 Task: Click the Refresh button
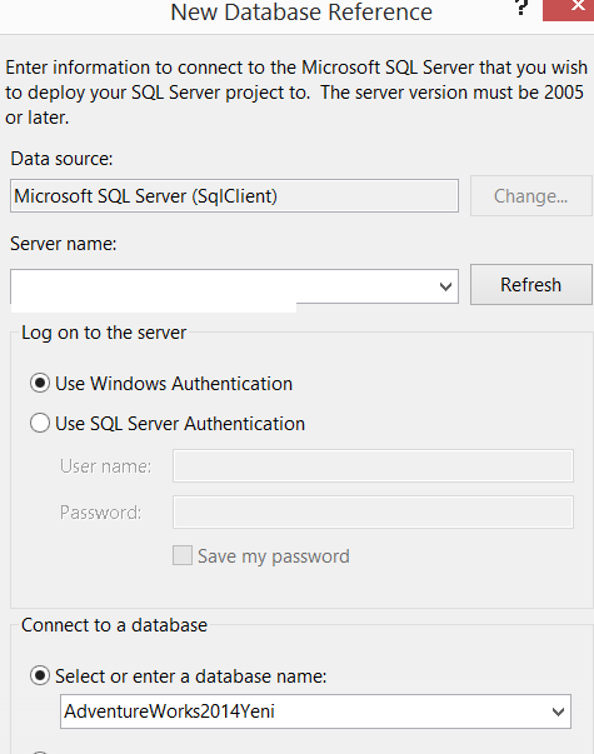pos(531,285)
